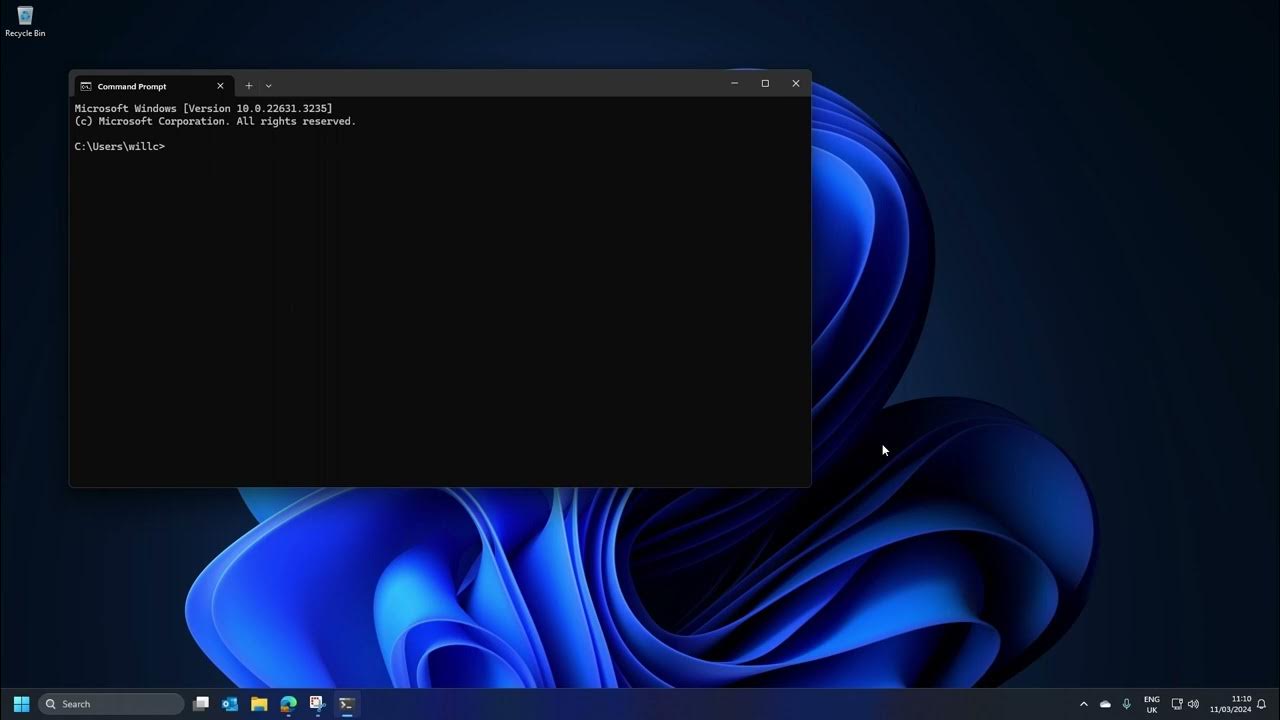This screenshot has height=720, width=1280.
Task: Open Task View from the taskbar
Action: tap(201, 704)
